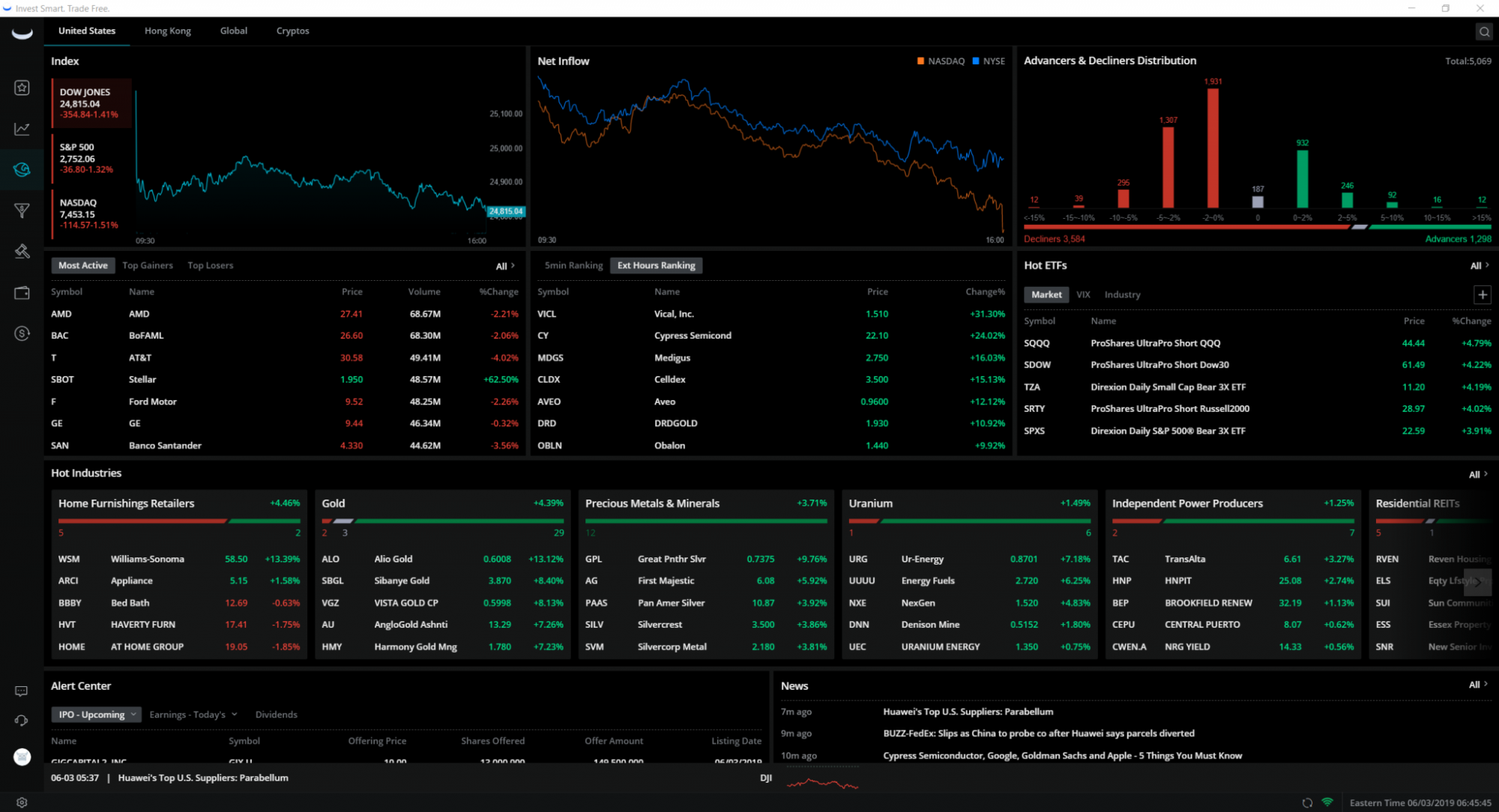The width and height of the screenshot is (1499, 812).
Task: Add ETF with the plus icon
Action: (1482, 294)
